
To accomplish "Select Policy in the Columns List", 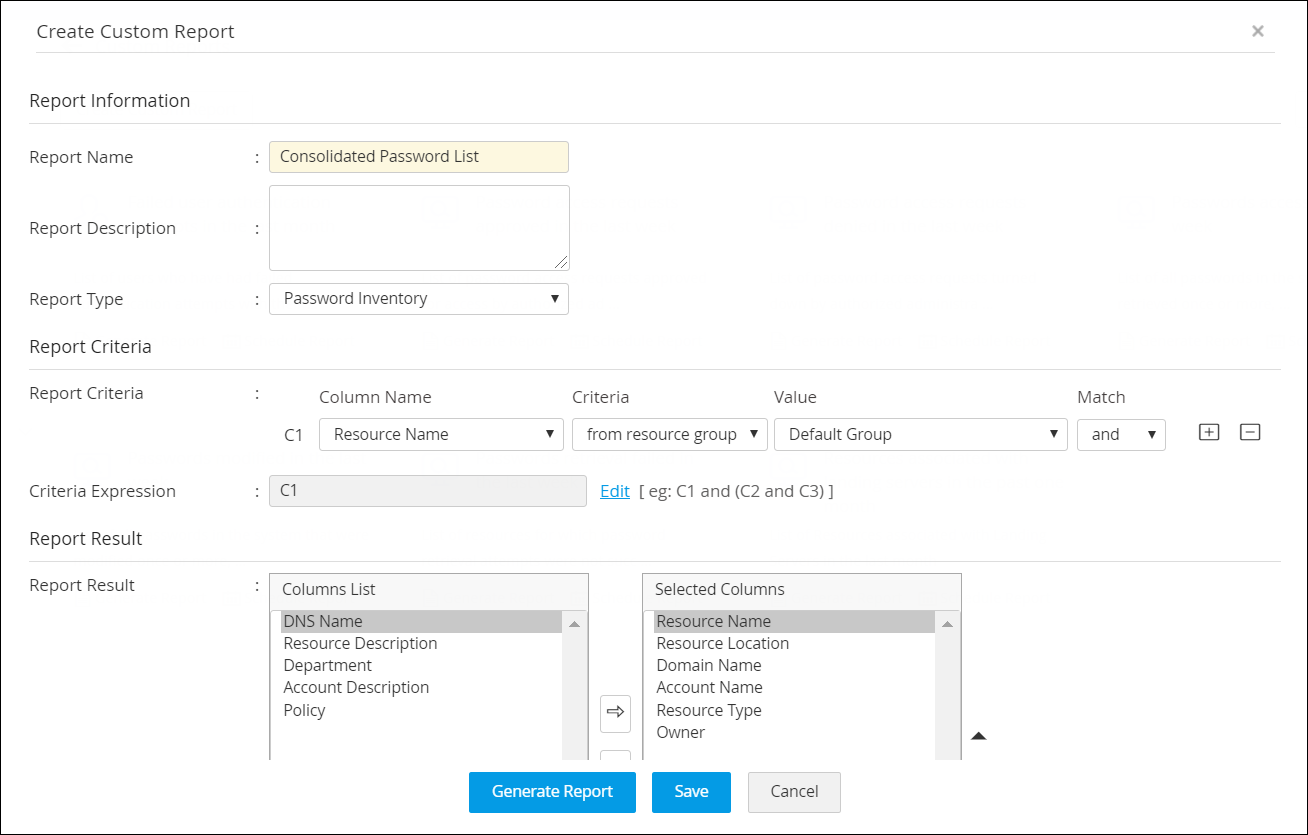I will pyautogui.click(x=305, y=711).
